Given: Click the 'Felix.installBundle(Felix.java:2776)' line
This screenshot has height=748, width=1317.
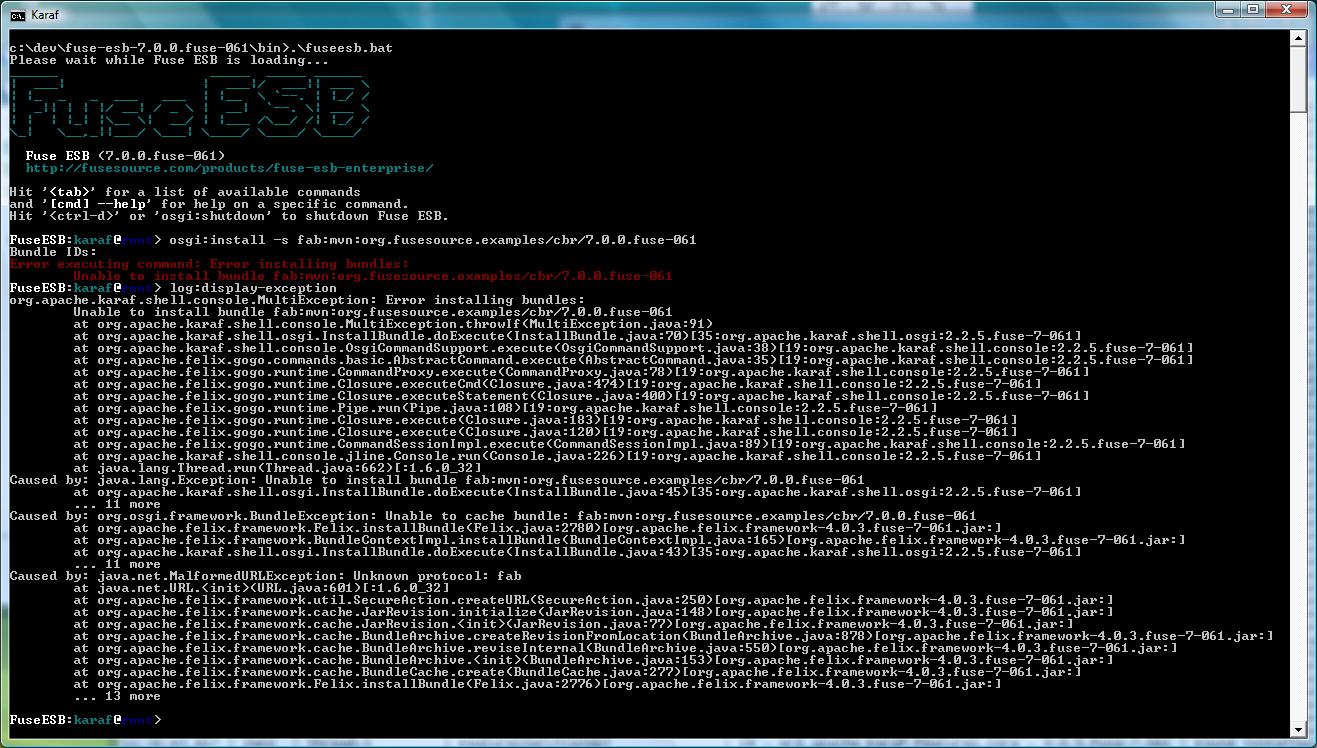Looking at the screenshot, I should tap(537, 684).
